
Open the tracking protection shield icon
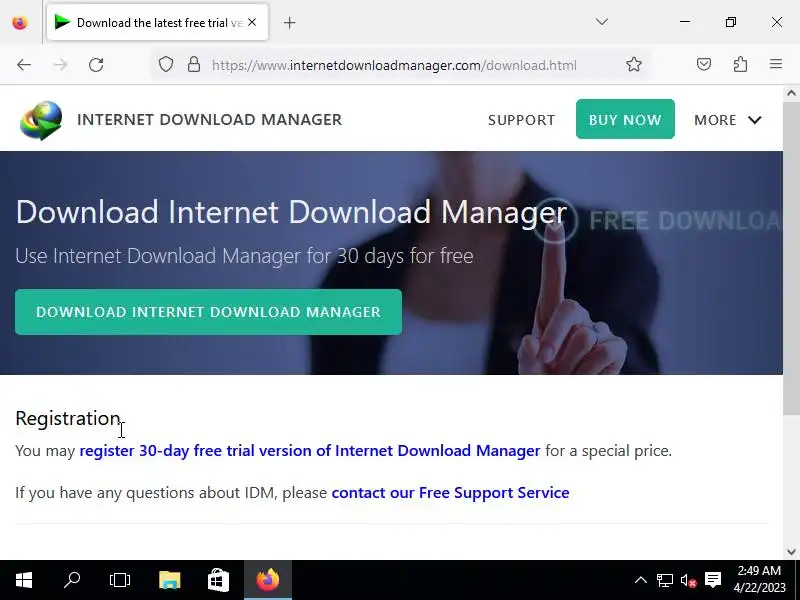click(166, 65)
